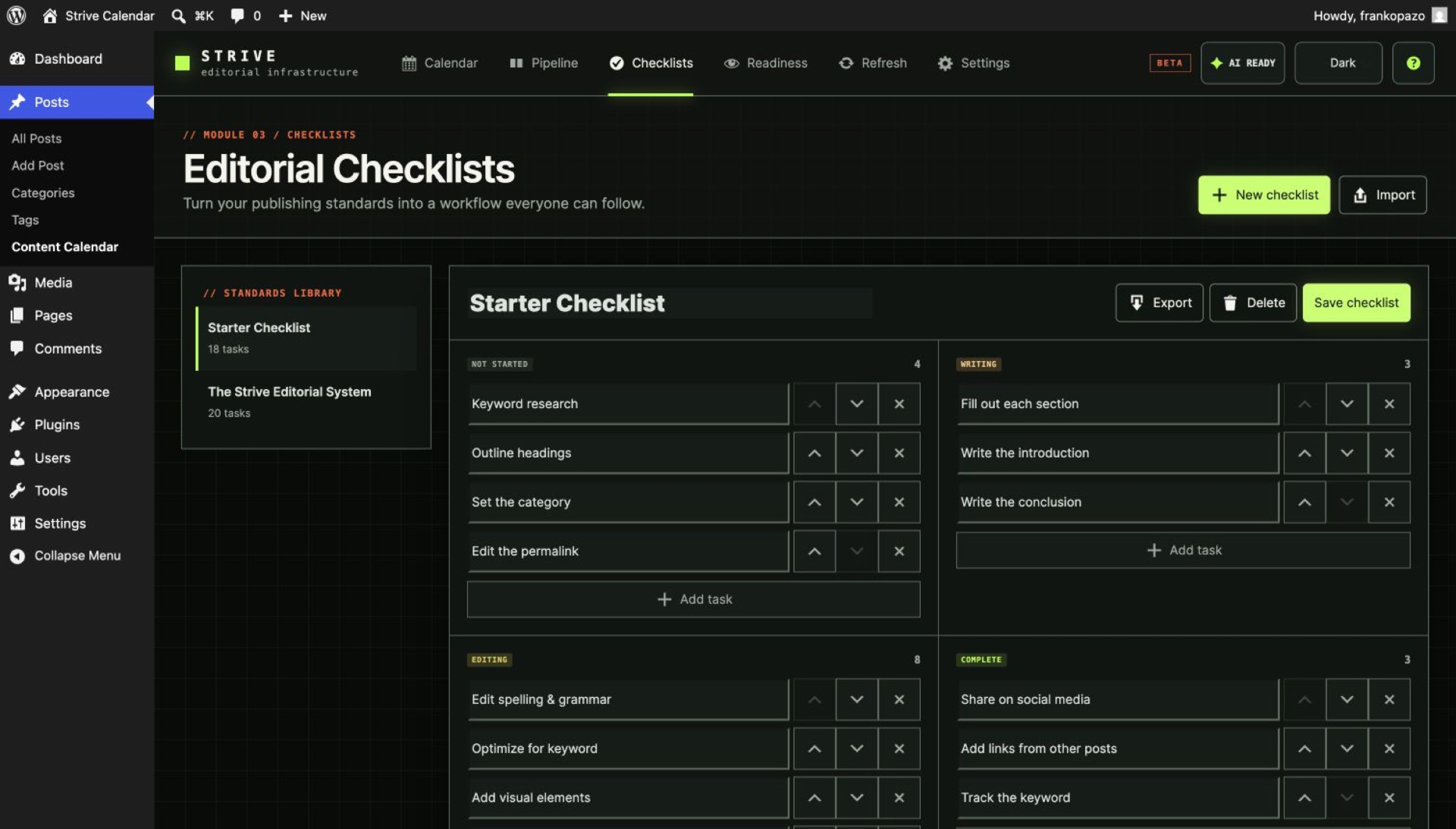Remove the Keyword research task
This screenshot has width=1456, height=829.
899,404
